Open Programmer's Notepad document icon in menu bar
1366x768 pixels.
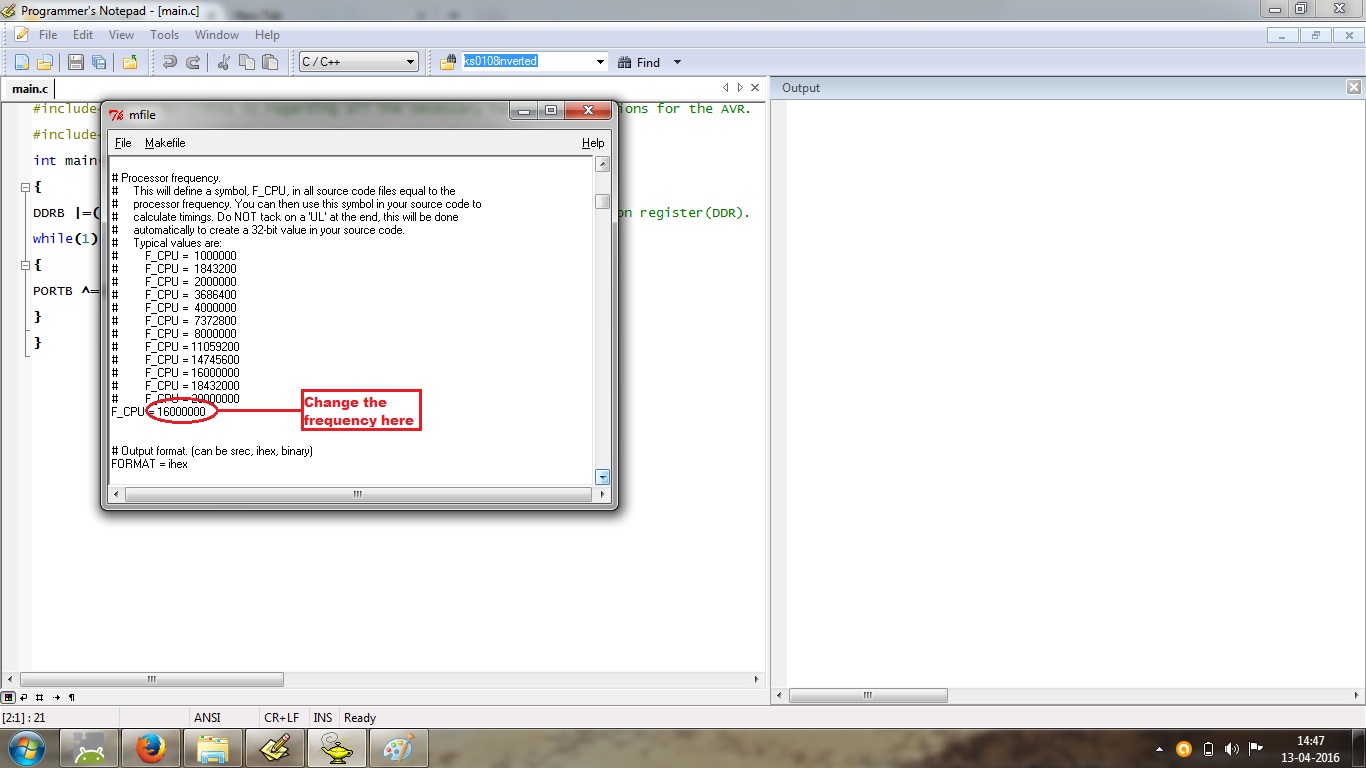(x=22, y=34)
